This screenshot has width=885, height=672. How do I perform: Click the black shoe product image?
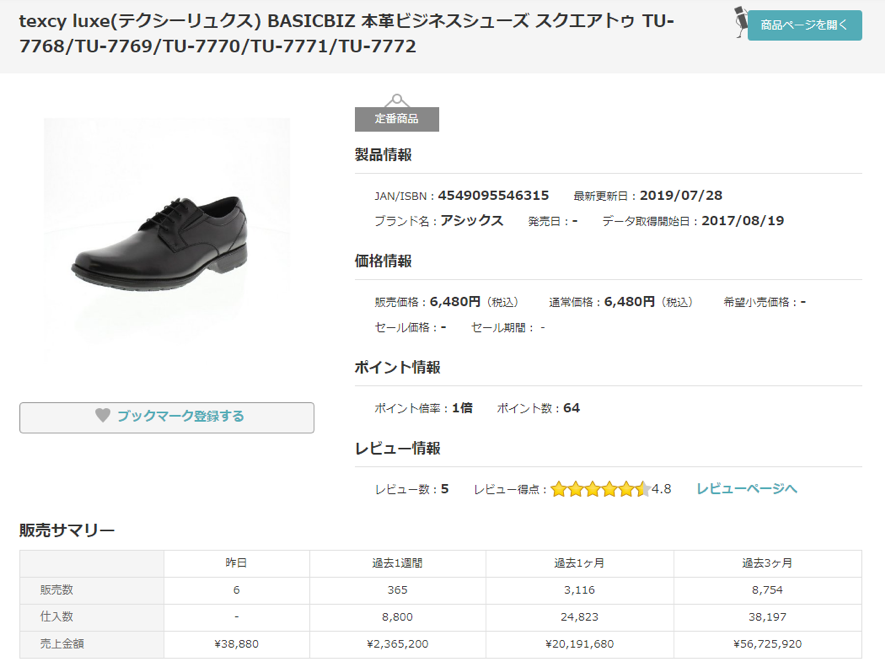tap(167, 240)
